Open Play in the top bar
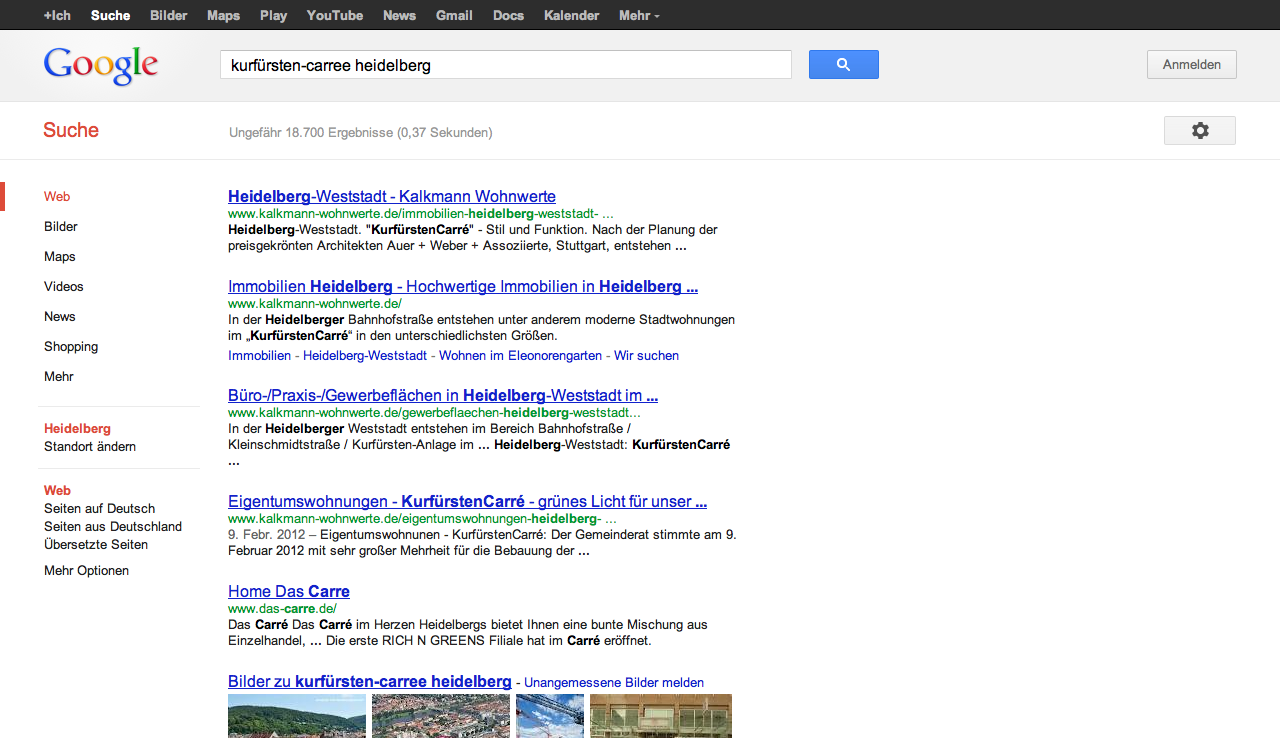Image resolution: width=1280 pixels, height=738 pixels. point(273,15)
